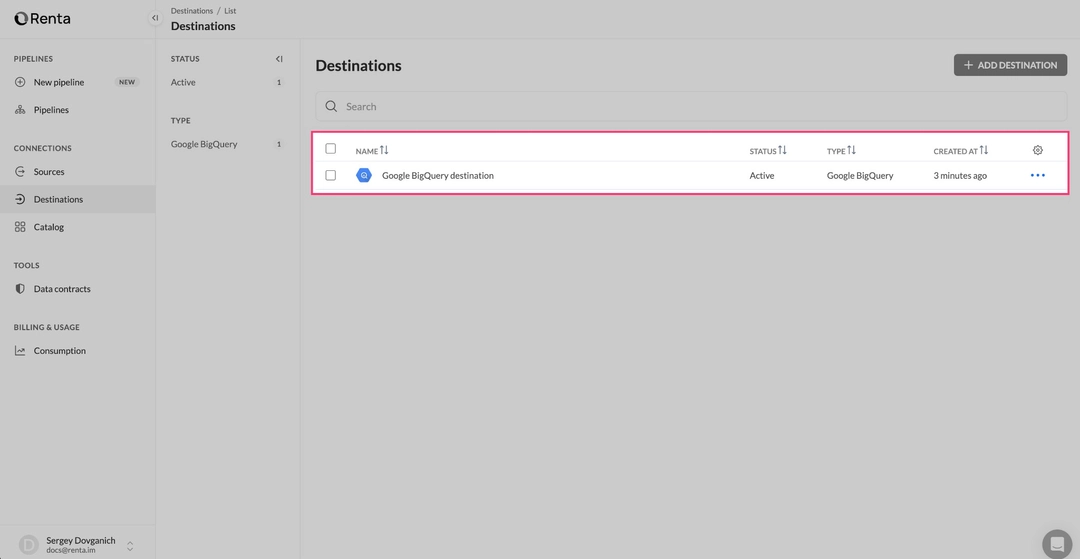Click the New pipeline plus icon
The width and height of the screenshot is (1080, 559).
[20, 82]
